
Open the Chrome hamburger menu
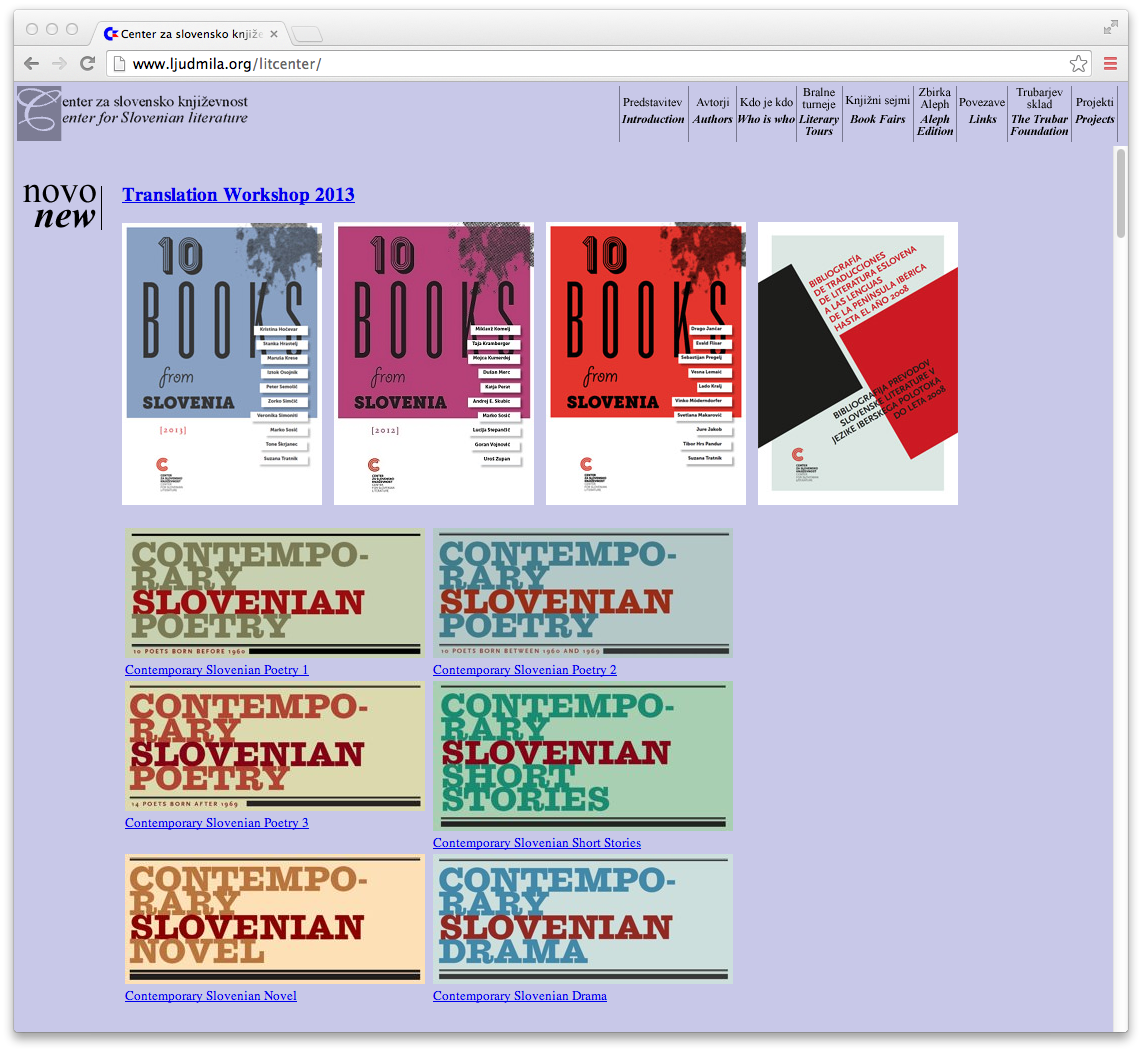coord(1110,64)
